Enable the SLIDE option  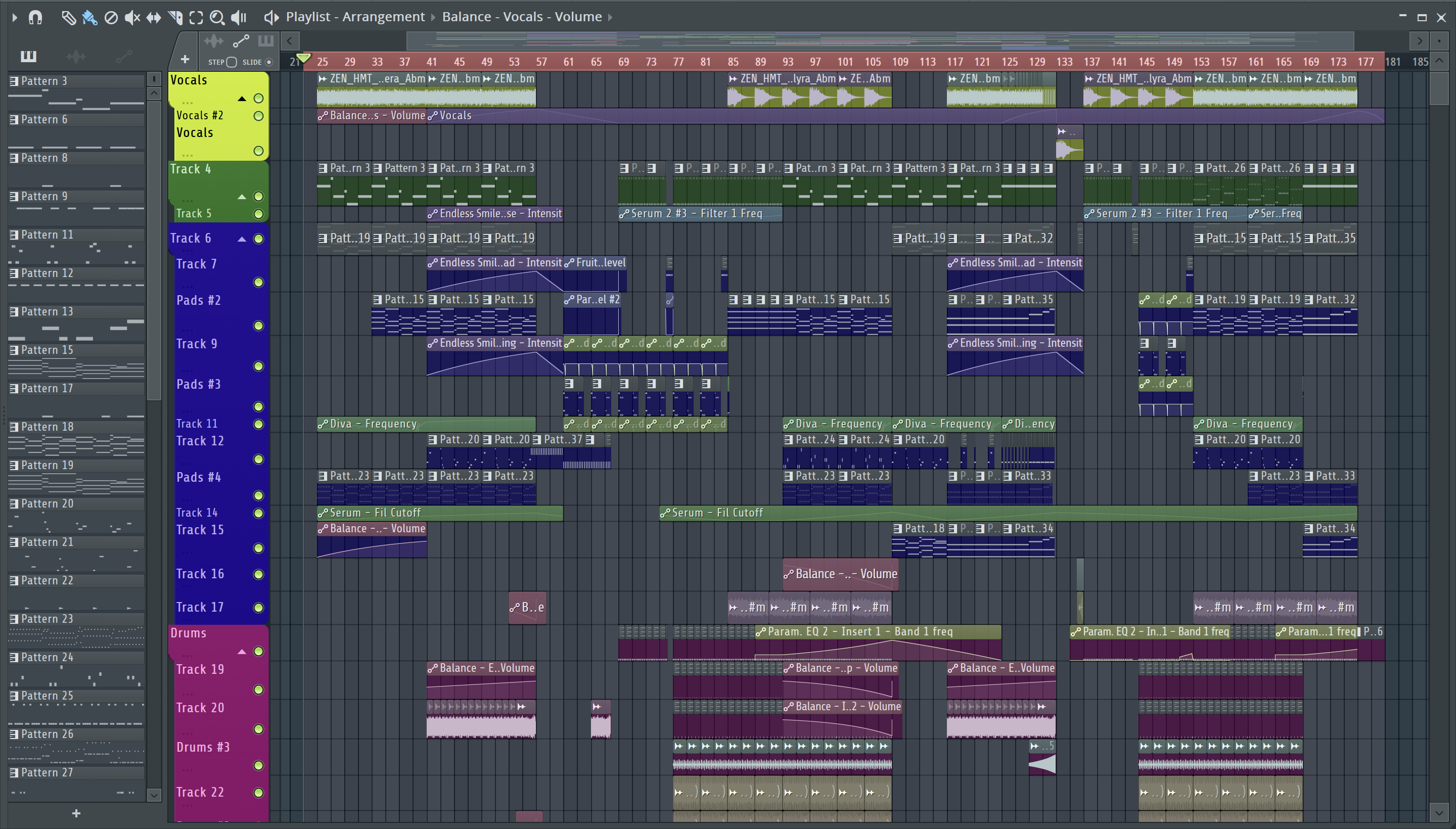[269, 62]
